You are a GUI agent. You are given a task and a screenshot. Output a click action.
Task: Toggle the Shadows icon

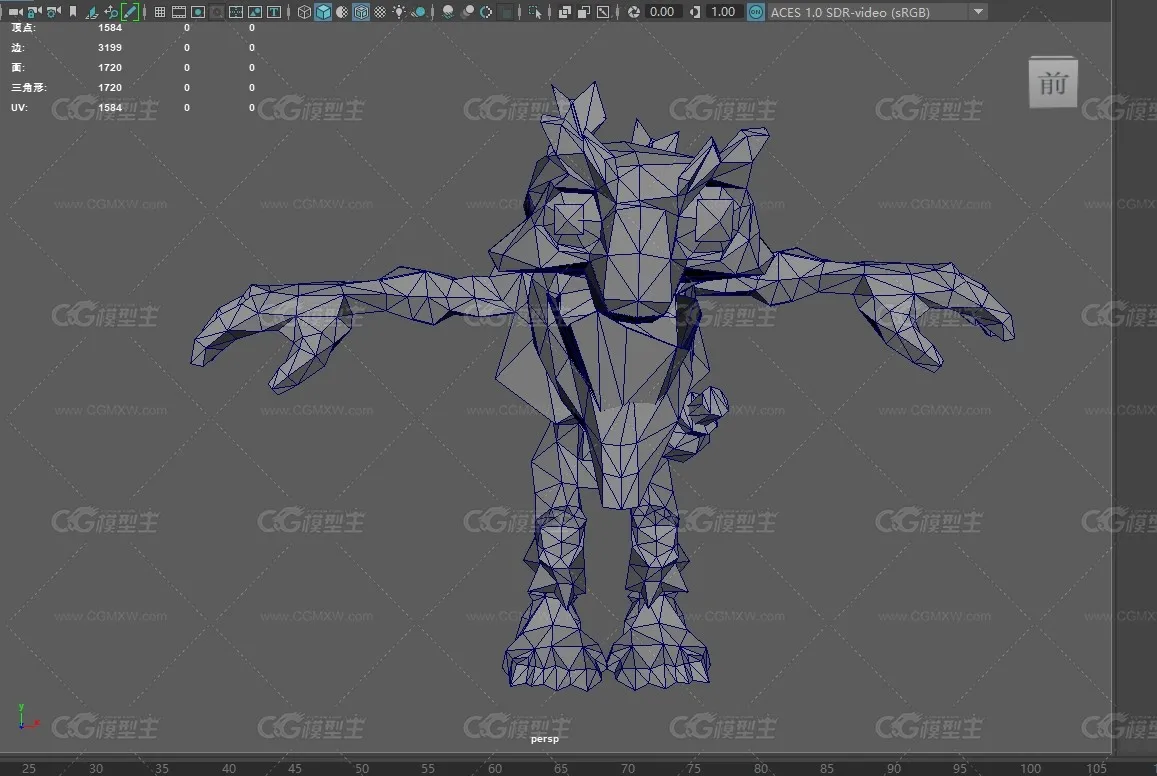[418, 12]
